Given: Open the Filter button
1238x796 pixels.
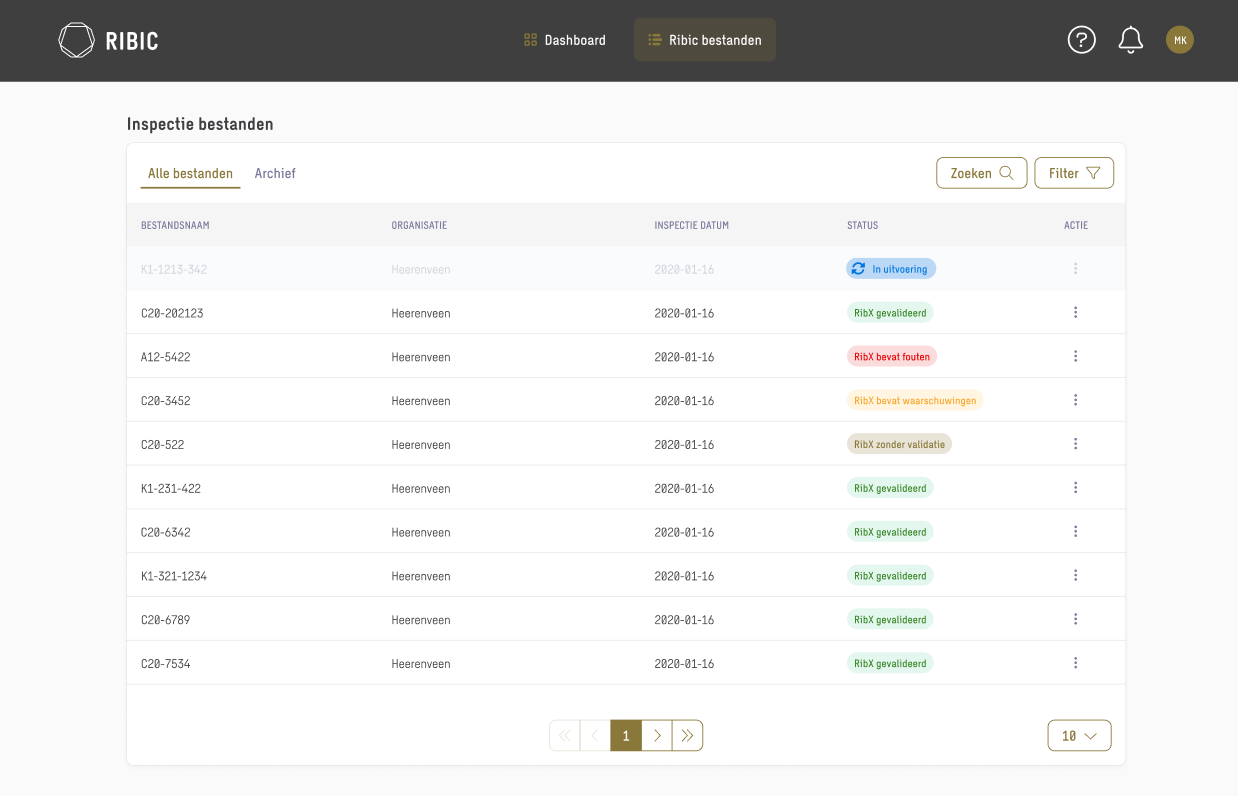Looking at the screenshot, I should [x=1074, y=173].
